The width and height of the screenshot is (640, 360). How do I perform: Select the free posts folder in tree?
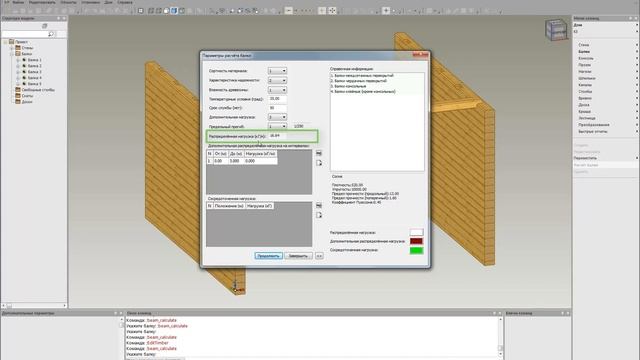point(38,90)
